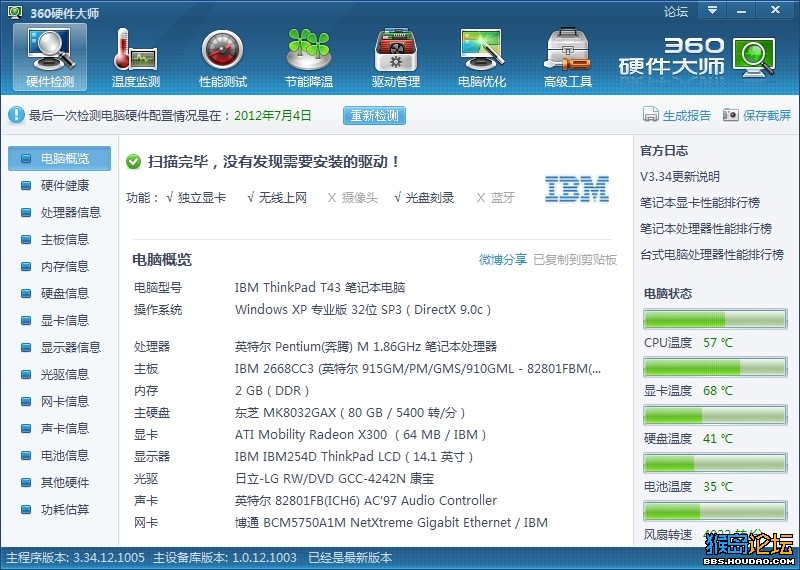Click the 360硬件大师 monitor logo at right
The image size is (800, 570).
pyautogui.click(x=754, y=57)
